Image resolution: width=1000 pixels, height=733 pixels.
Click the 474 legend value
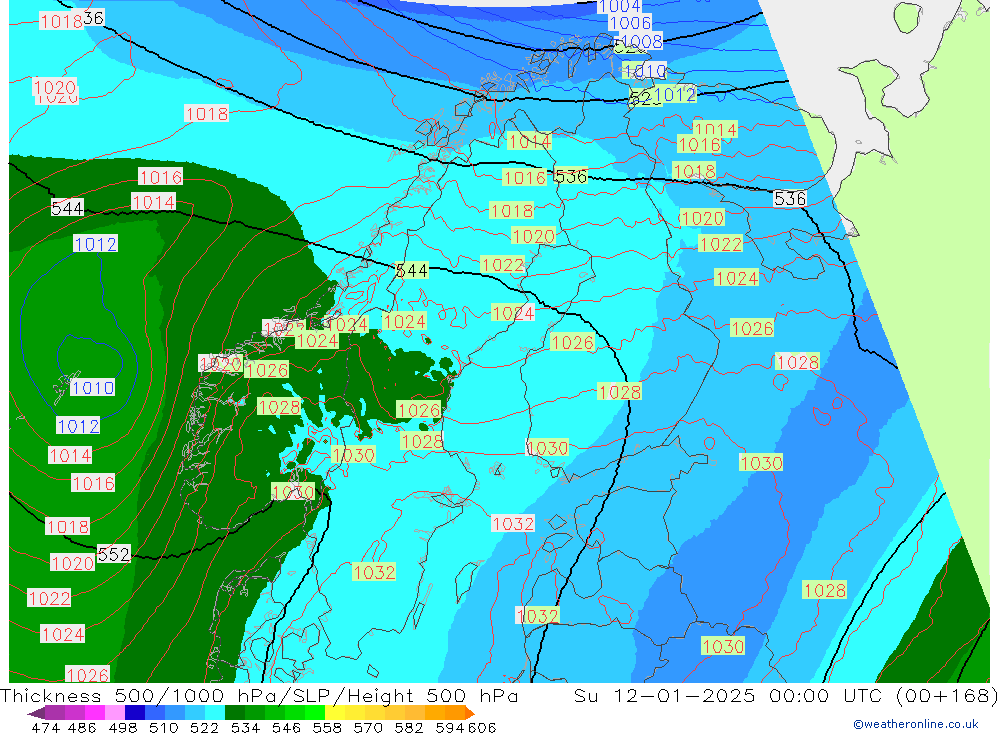pyautogui.click(x=45, y=727)
